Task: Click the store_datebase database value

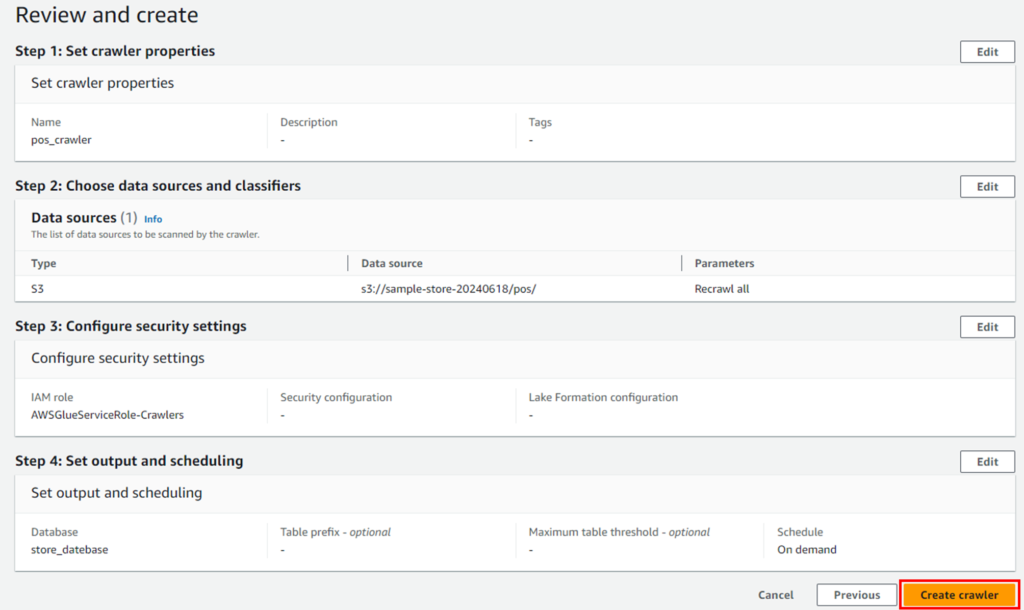Action: tap(69, 549)
